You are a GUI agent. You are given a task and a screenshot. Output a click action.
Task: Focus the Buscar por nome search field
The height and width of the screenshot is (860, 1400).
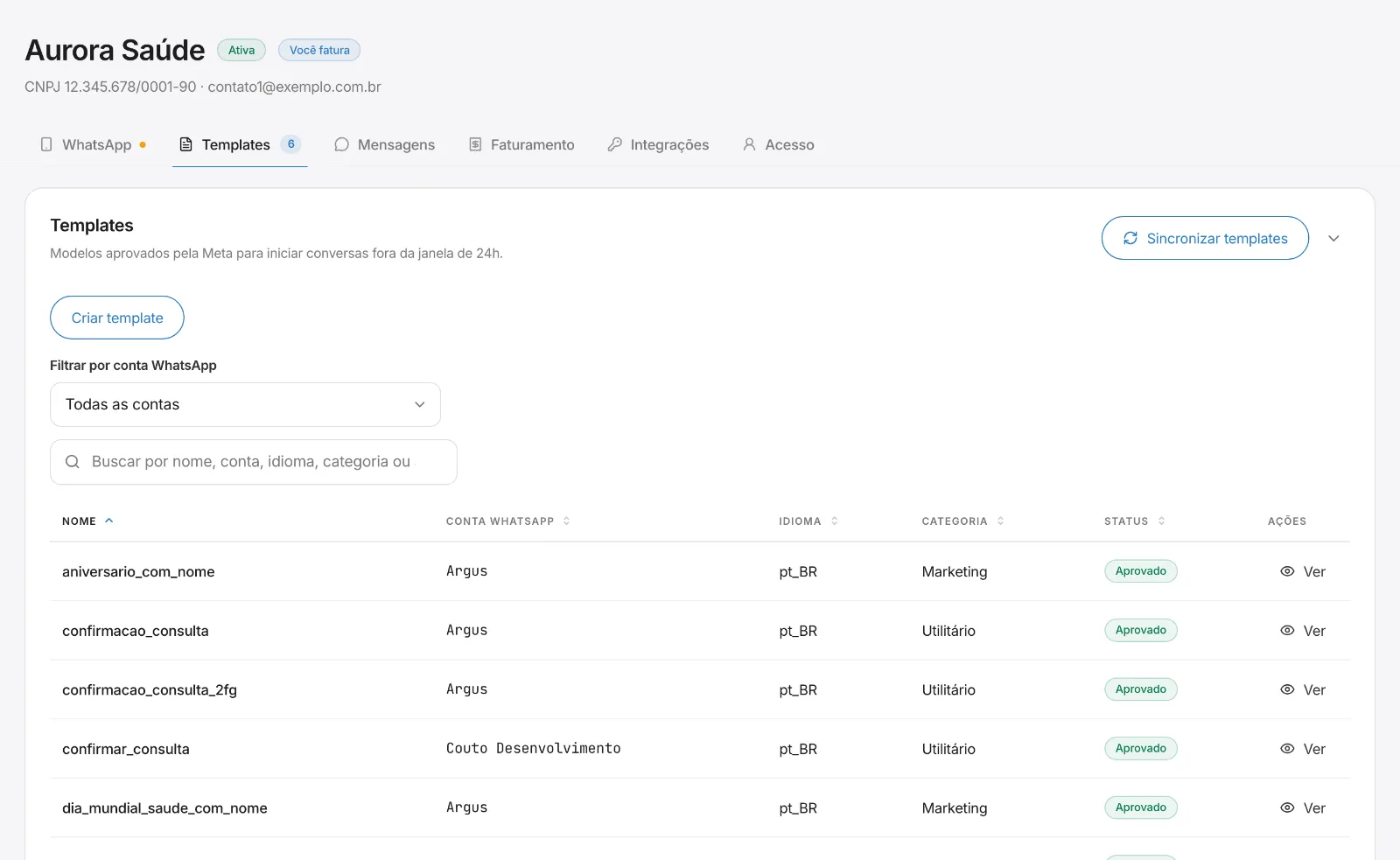tap(254, 462)
